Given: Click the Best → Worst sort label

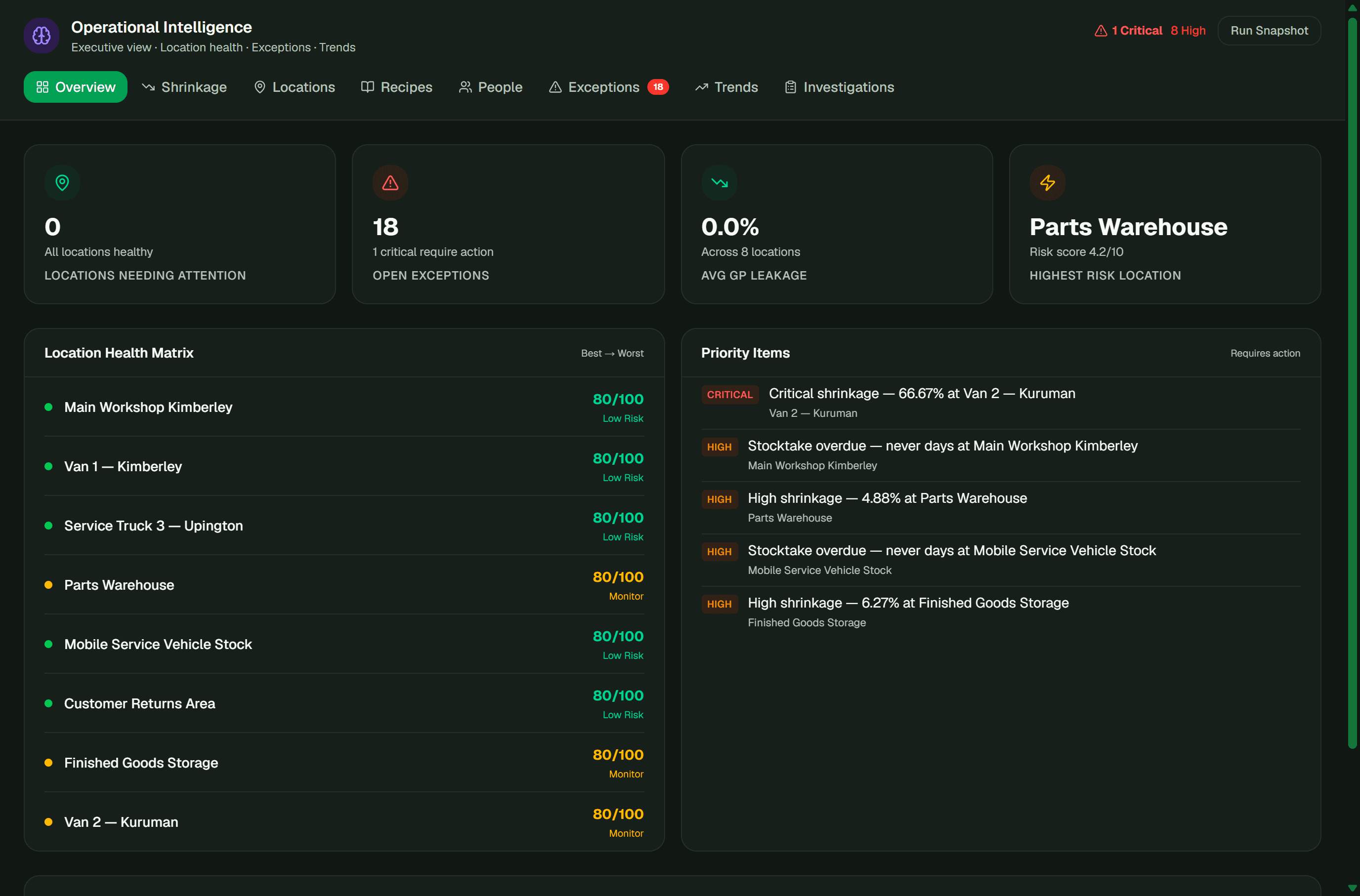Looking at the screenshot, I should click(612, 353).
